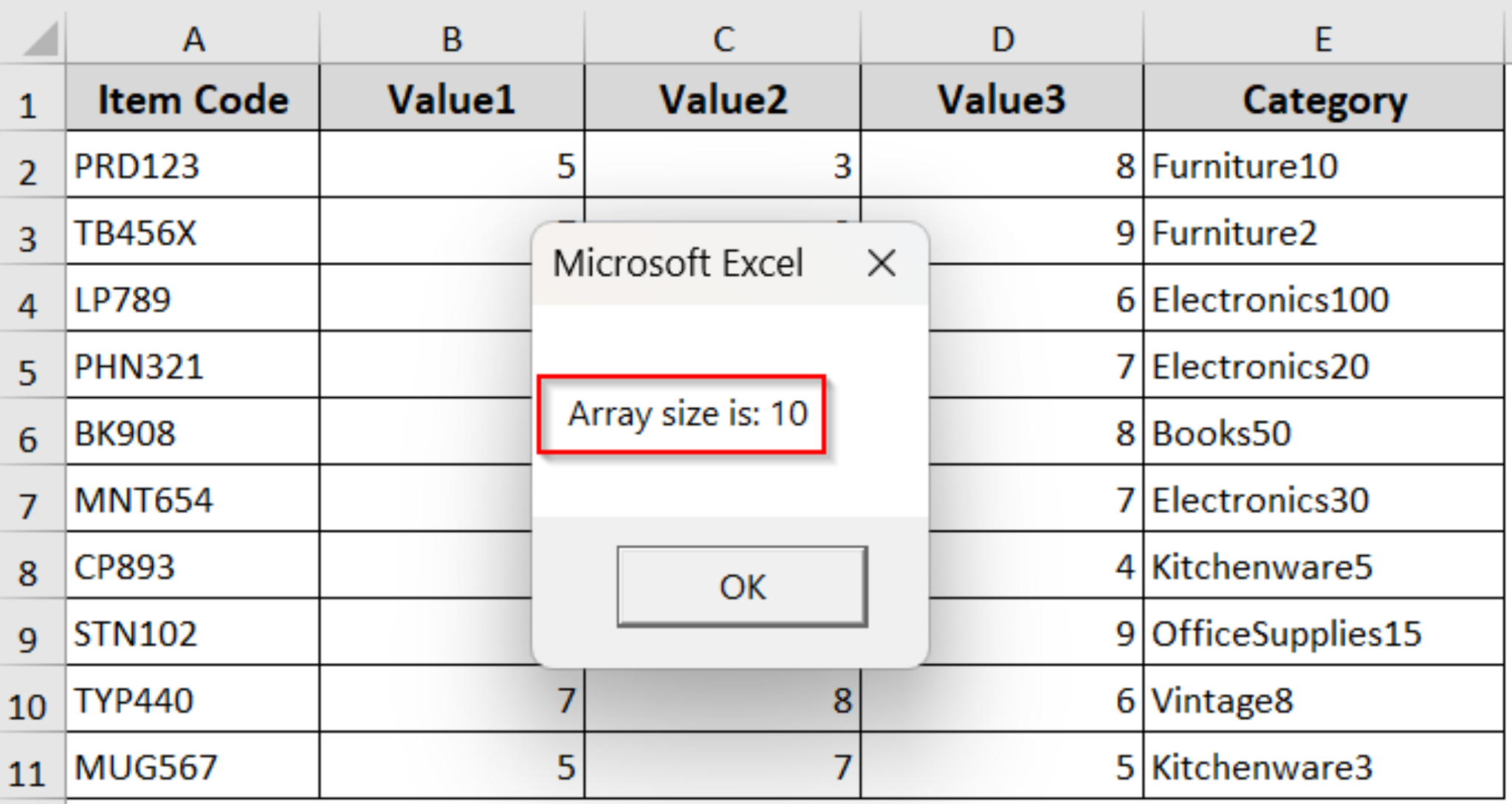Click OK in the Microsoft Excel dialog
This screenshot has width=1512, height=804.
click(x=742, y=587)
